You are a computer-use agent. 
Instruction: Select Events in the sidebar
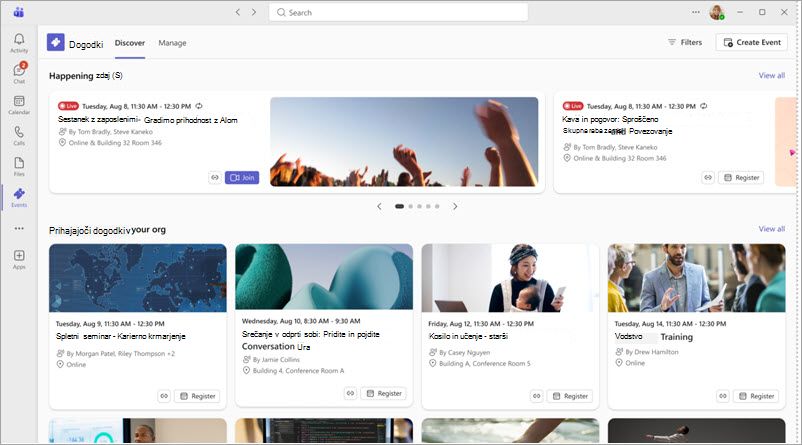coord(19,197)
